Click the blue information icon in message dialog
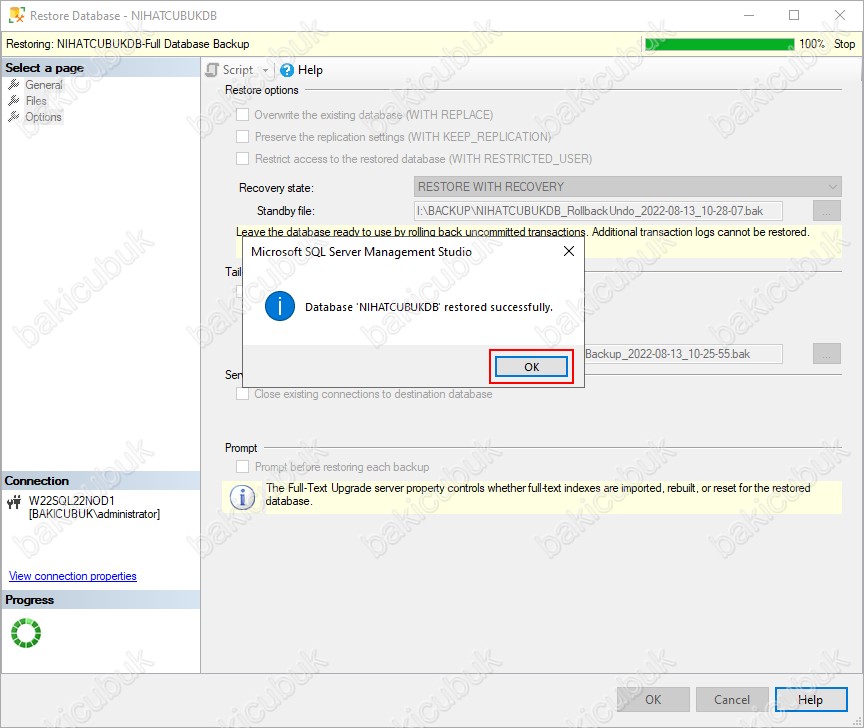The image size is (864, 728). [x=280, y=306]
